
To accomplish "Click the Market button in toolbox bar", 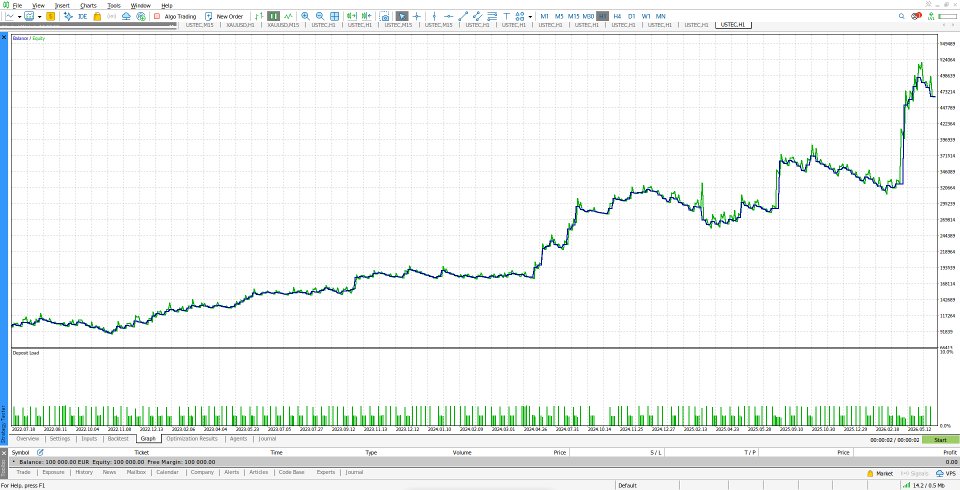I will (x=880, y=473).
